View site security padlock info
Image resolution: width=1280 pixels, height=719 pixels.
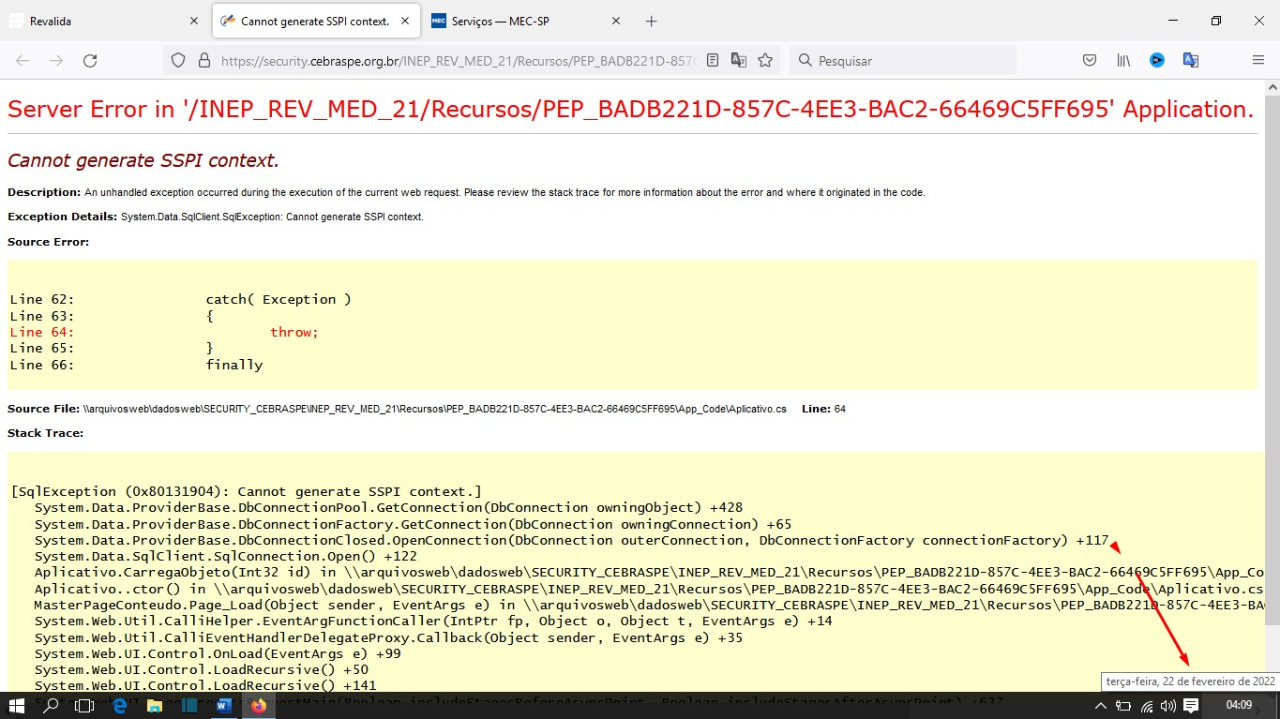204,61
